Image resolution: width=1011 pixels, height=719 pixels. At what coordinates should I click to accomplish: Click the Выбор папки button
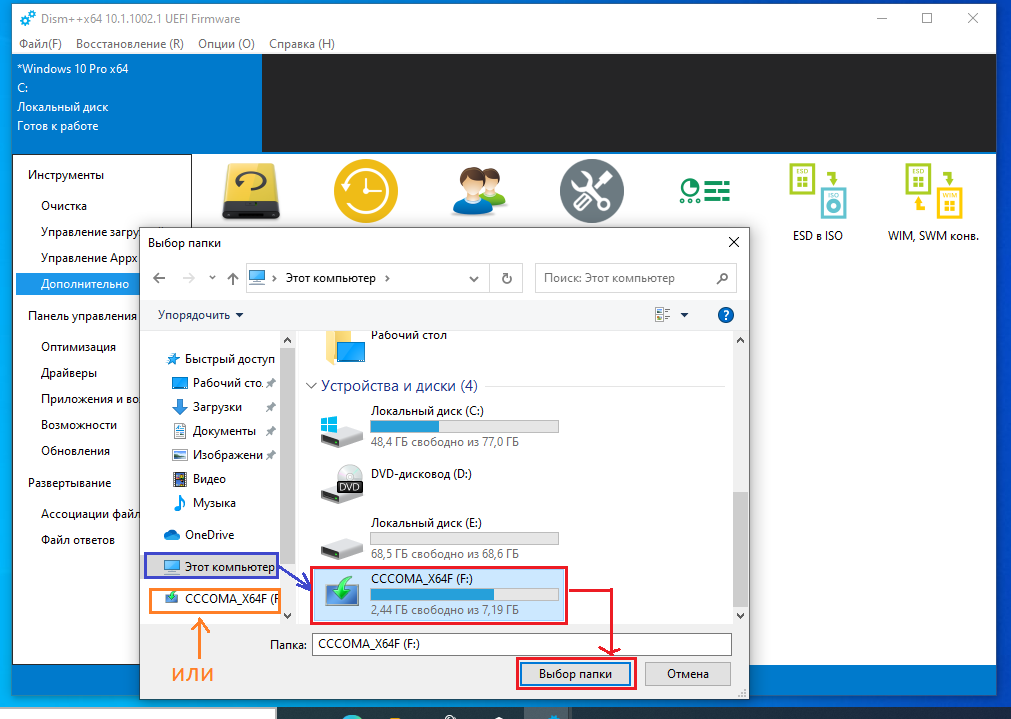click(575, 673)
